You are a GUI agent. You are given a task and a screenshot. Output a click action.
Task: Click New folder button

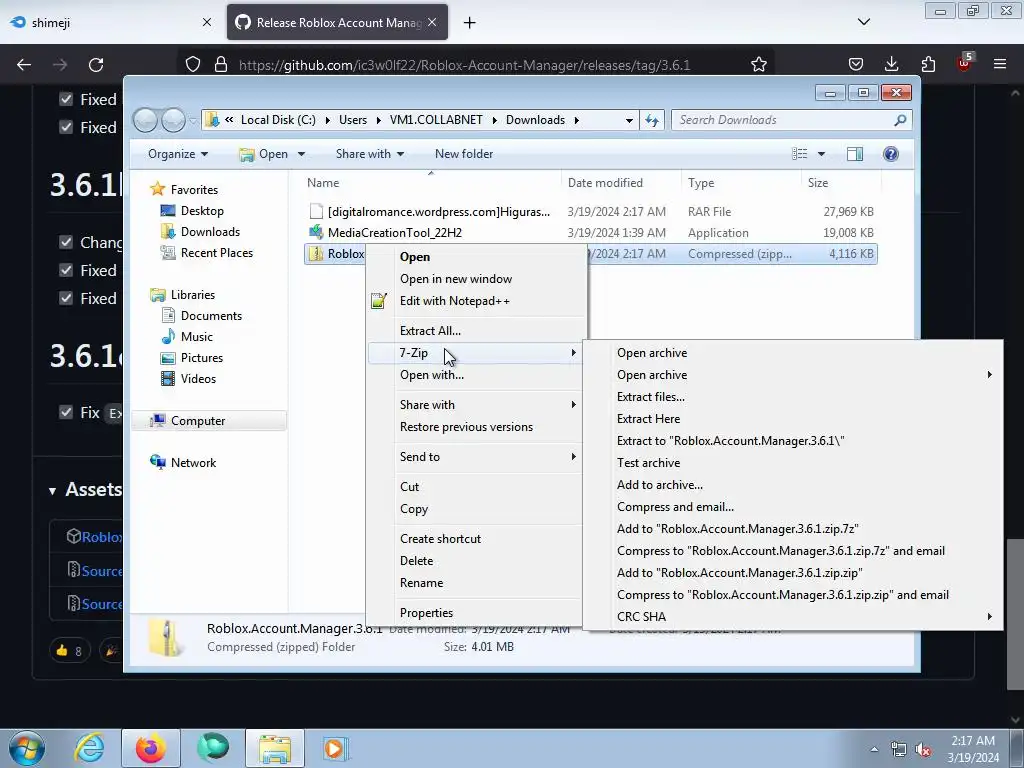point(464,154)
